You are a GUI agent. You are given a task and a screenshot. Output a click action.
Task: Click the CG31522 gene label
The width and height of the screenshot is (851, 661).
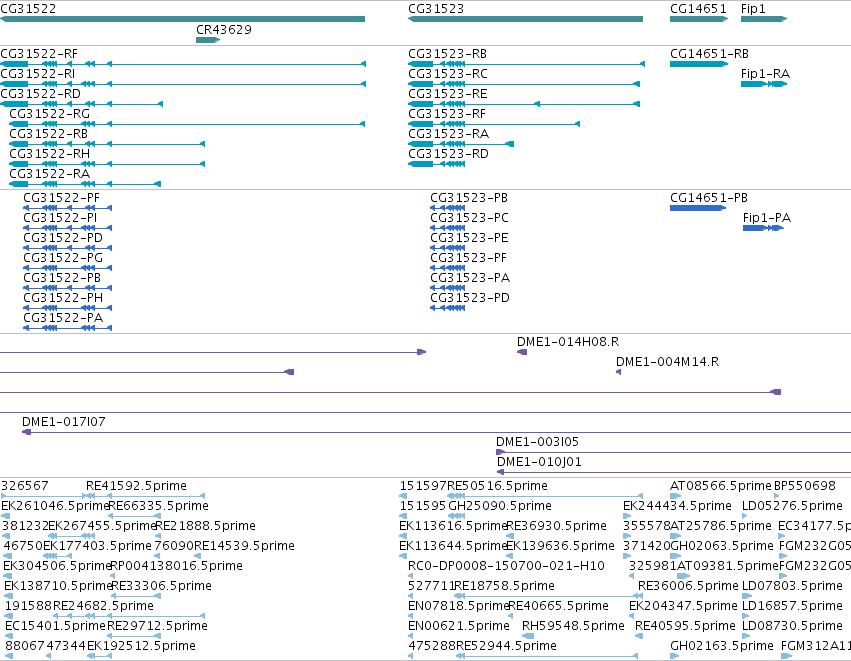[28, 9]
